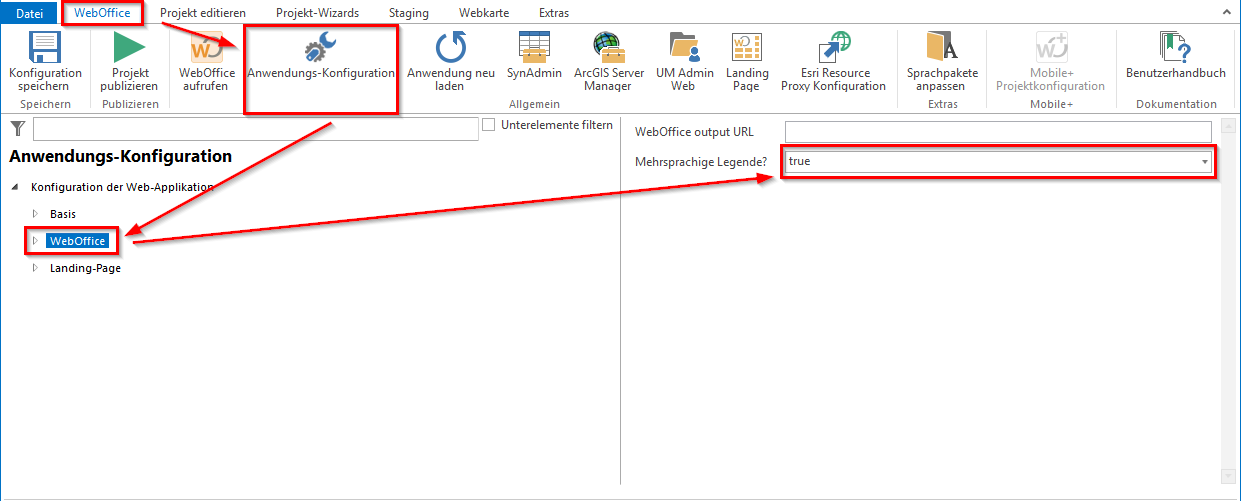The width and height of the screenshot is (1241, 501).
Task: Switch to Projekt-Wizards tab
Action: (317, 13)
